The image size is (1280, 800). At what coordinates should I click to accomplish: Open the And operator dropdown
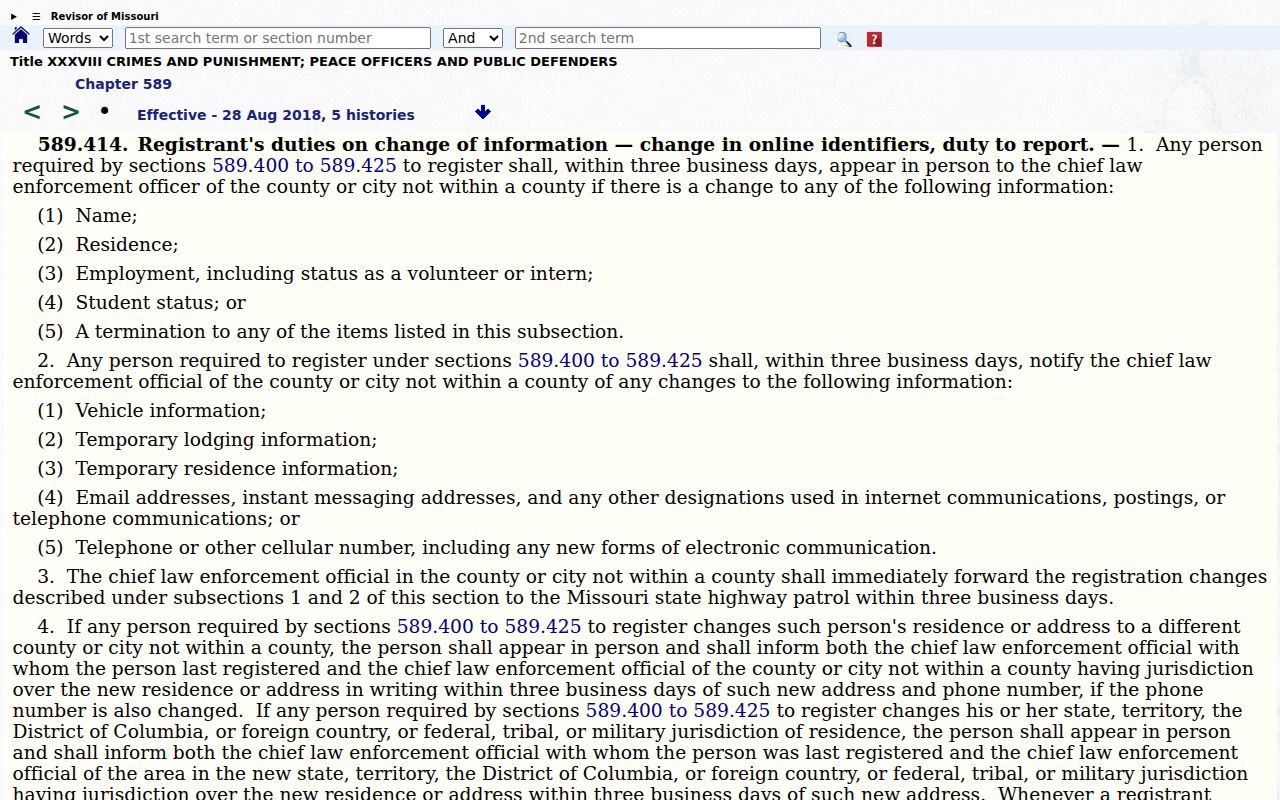472,38
